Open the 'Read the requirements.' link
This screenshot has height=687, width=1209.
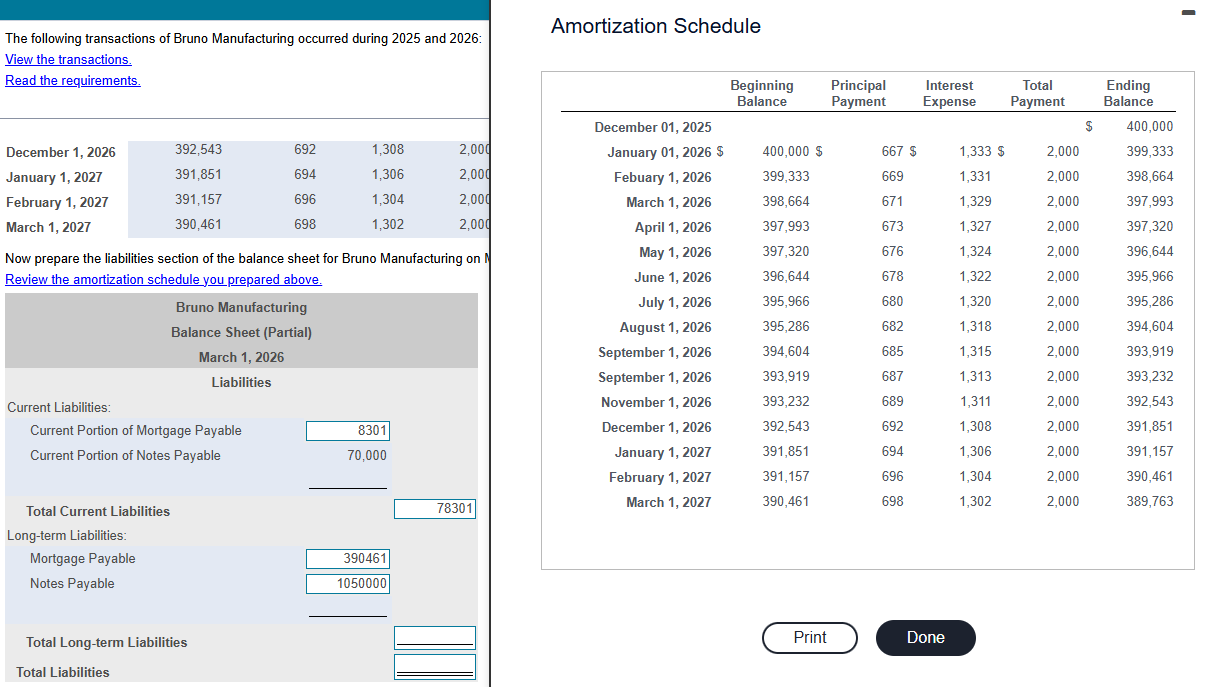point(73,80)
